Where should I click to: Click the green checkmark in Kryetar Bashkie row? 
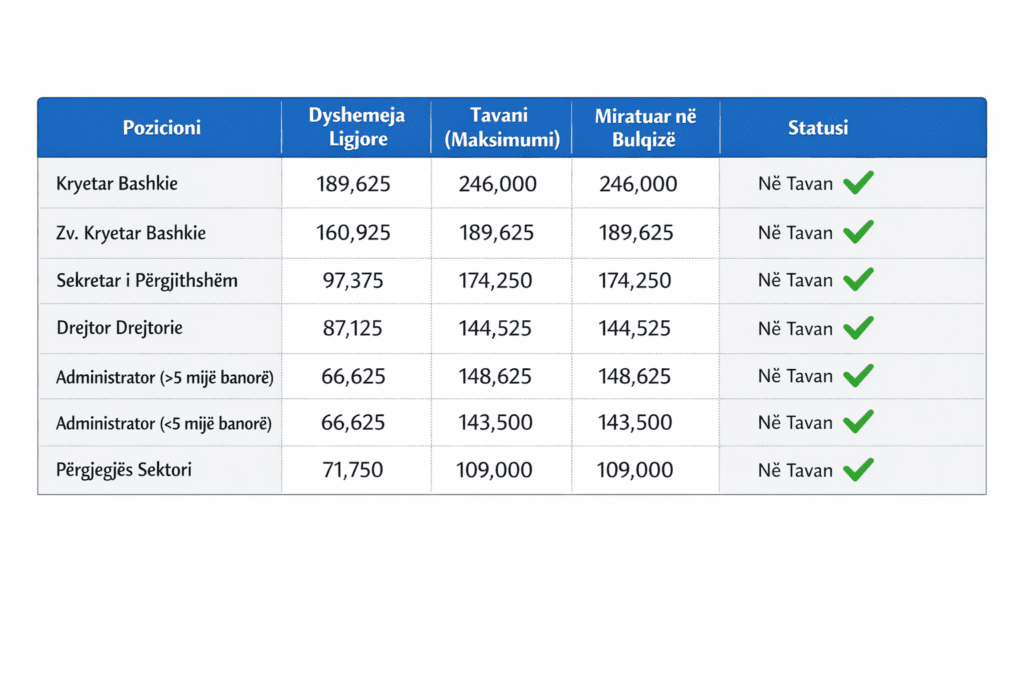(858, 183)
